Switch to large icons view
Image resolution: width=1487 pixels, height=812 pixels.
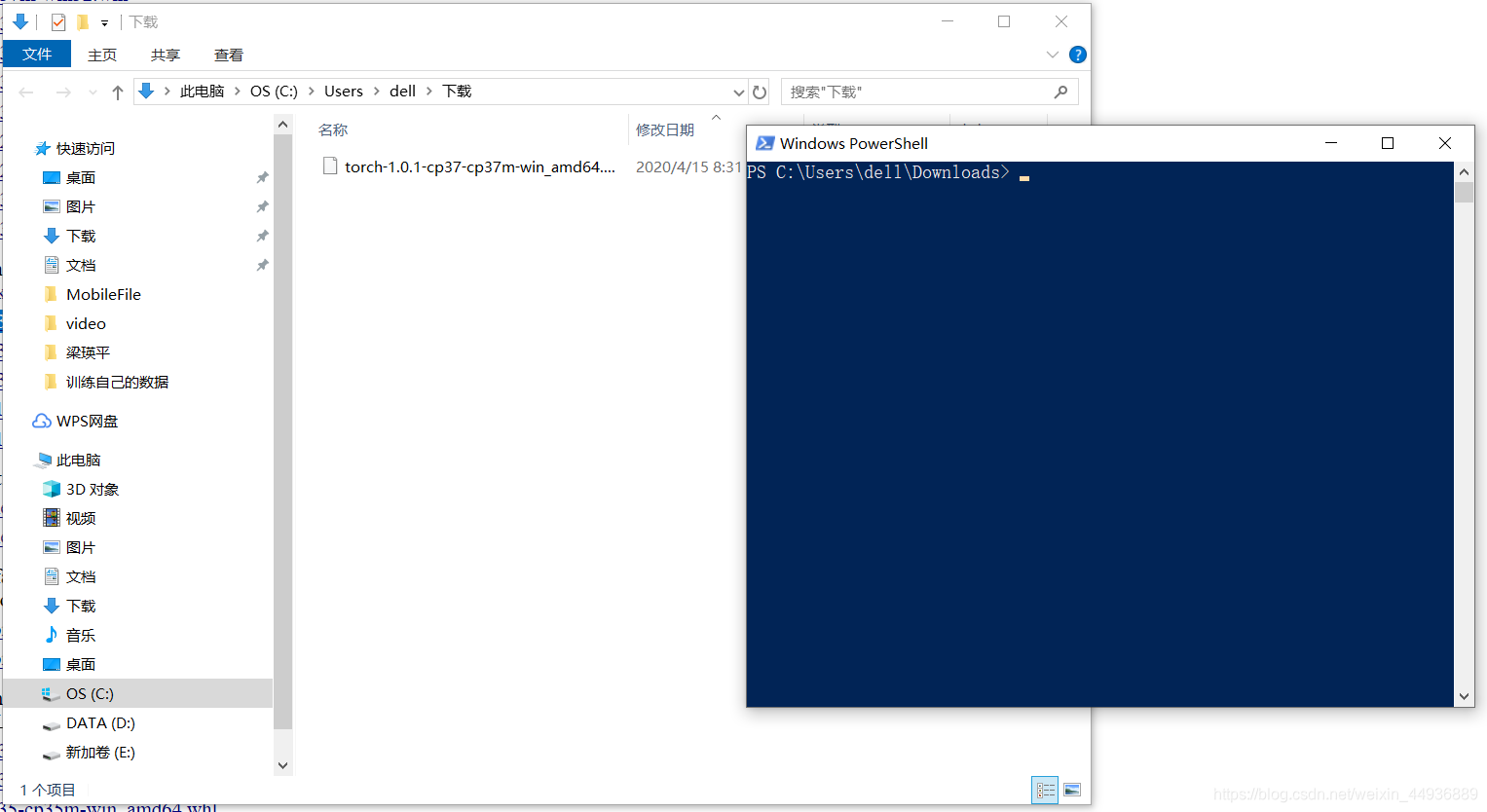pyautogui.click(x=1072, y=790)
